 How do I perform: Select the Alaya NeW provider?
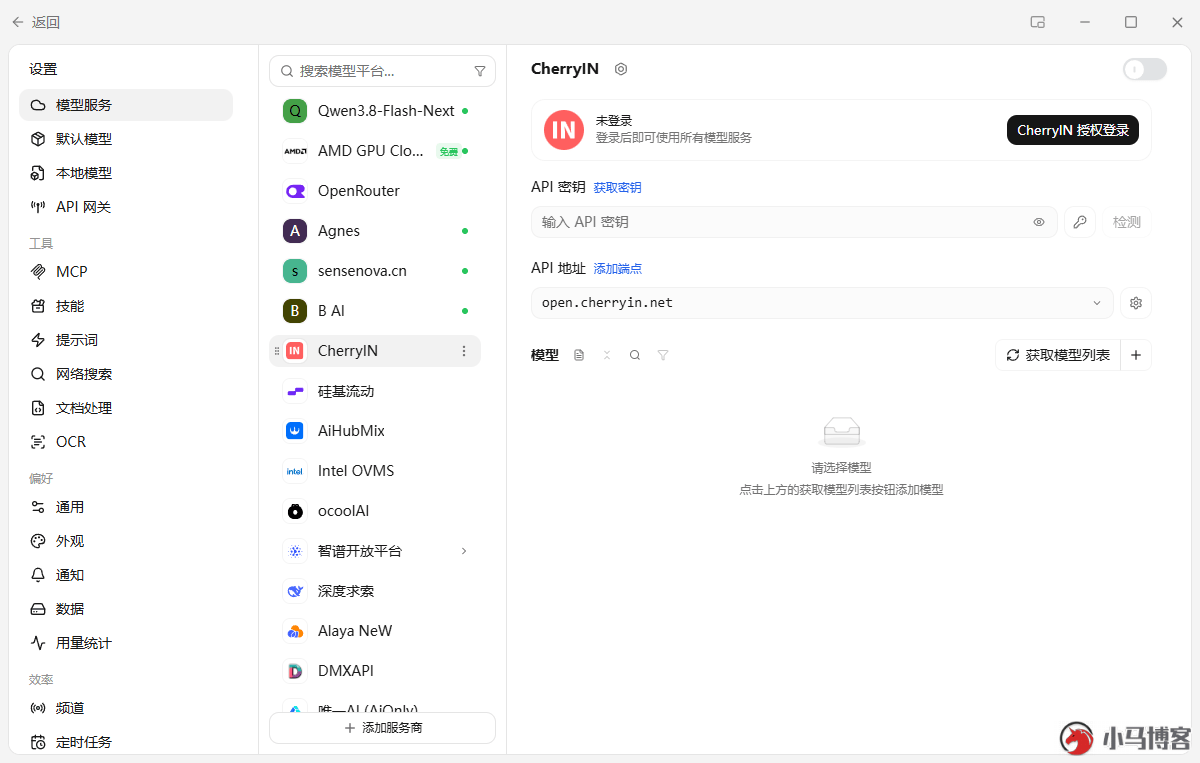click(x=375, y=631)
